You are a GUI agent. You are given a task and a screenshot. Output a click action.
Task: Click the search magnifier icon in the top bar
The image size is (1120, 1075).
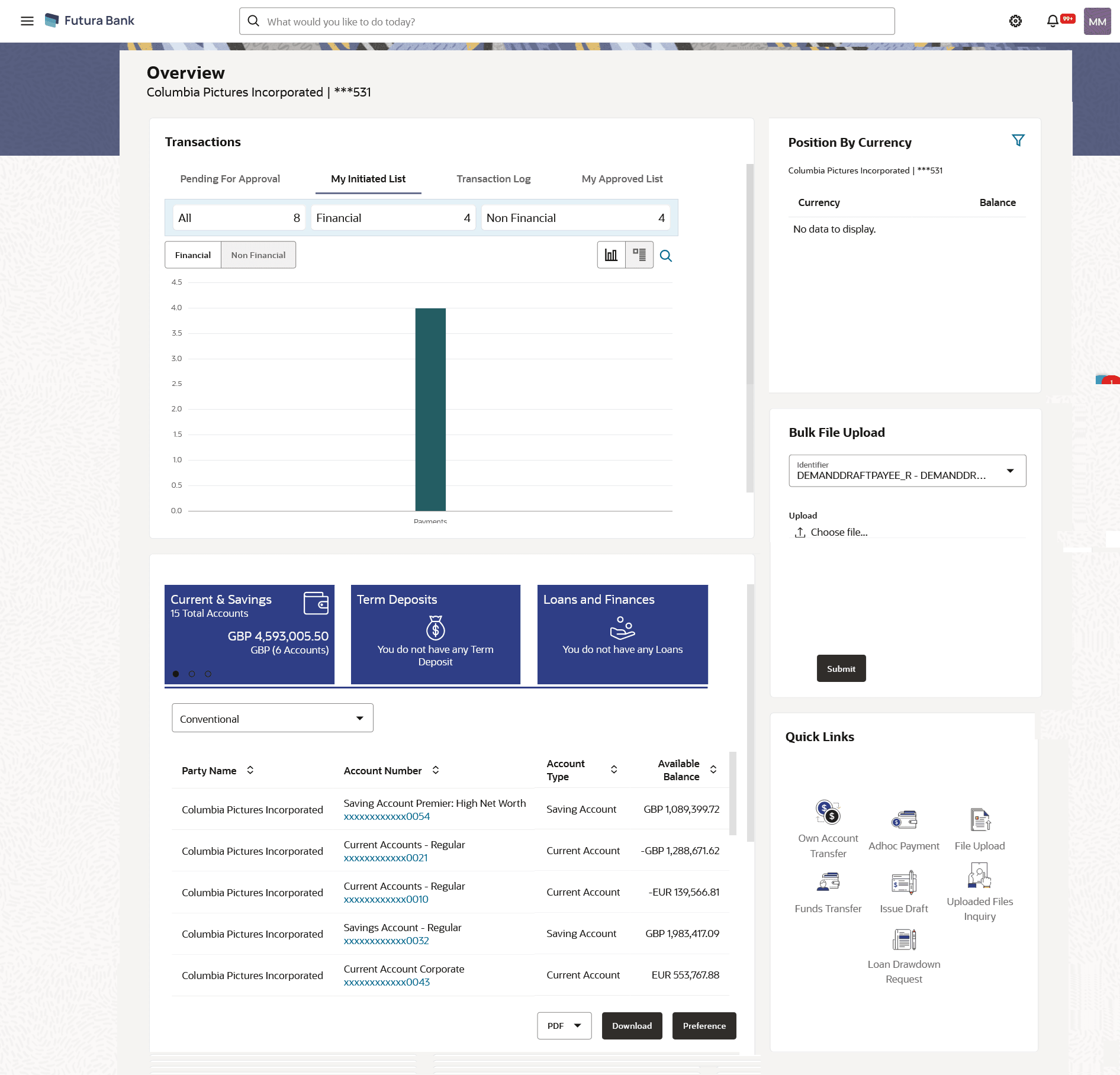253,21
